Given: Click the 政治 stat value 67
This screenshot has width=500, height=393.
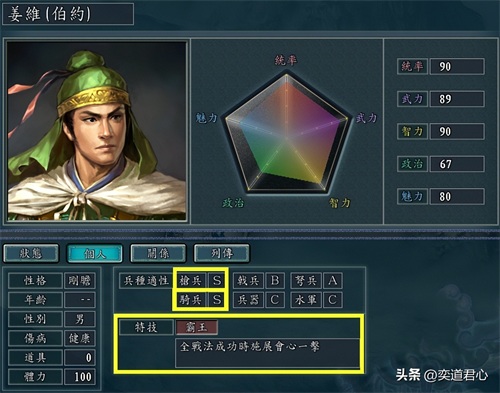Looking at the screenshot, I should click(x=457, y=164).
